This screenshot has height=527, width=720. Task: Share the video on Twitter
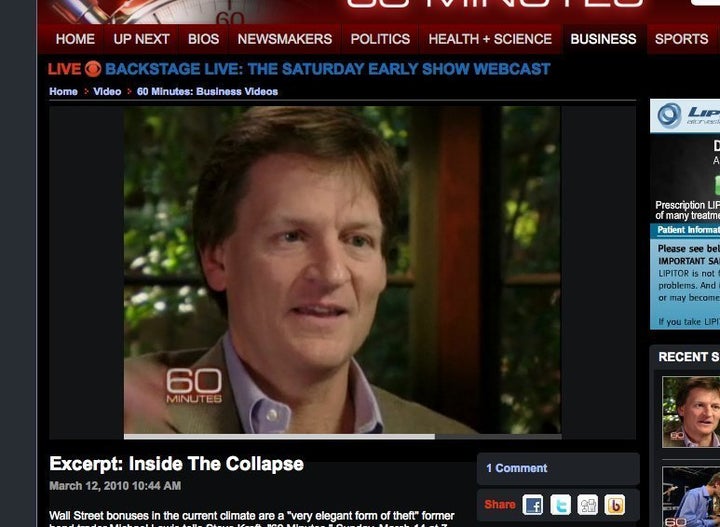560,505
